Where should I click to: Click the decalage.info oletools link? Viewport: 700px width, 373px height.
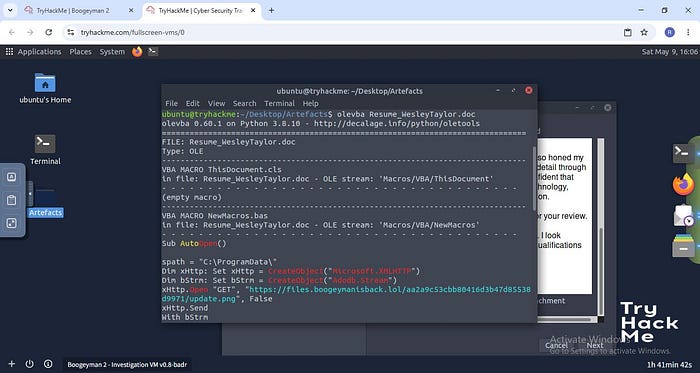point(397,124)
